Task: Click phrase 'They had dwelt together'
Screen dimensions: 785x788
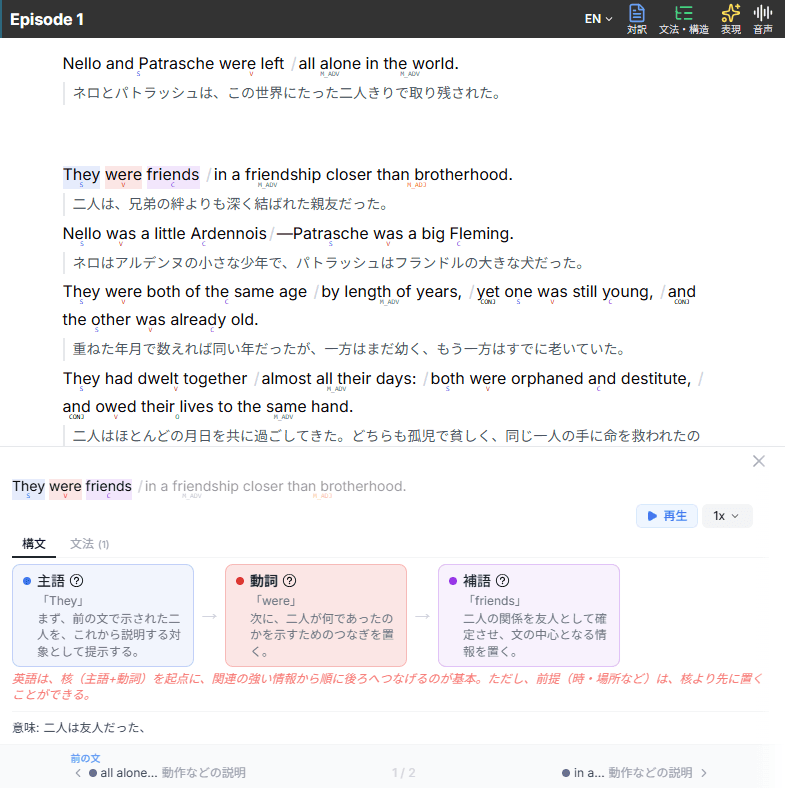Action: 155,379
